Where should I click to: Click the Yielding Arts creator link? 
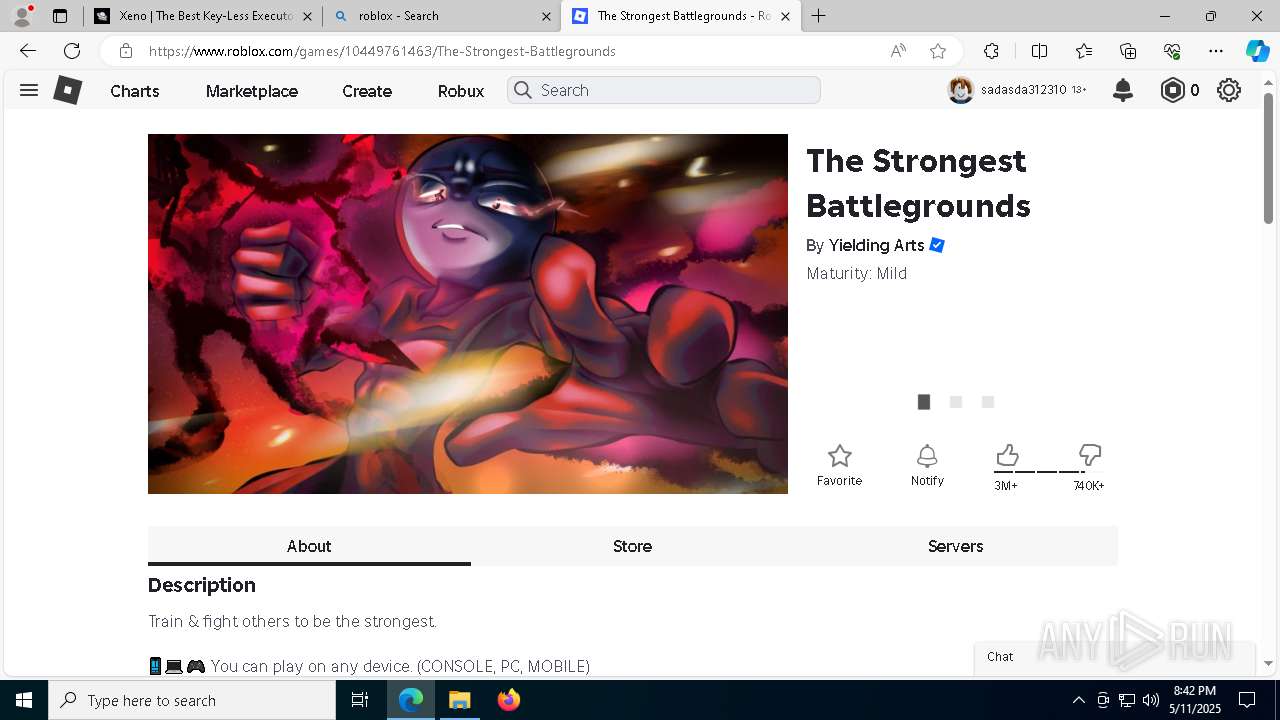876,245
